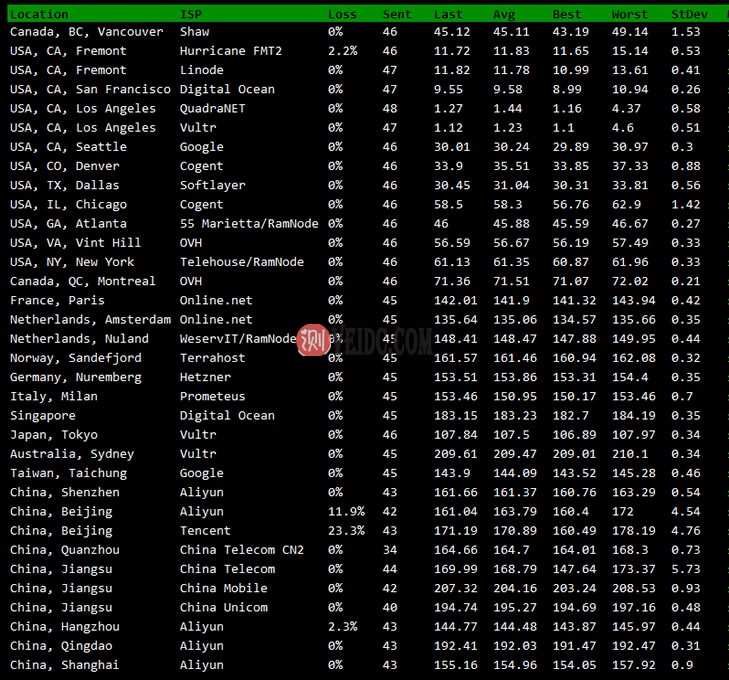Select the Sent column header
Image resolution: width=729 pixels, height=680 pixels.
(x=396, y=14)
